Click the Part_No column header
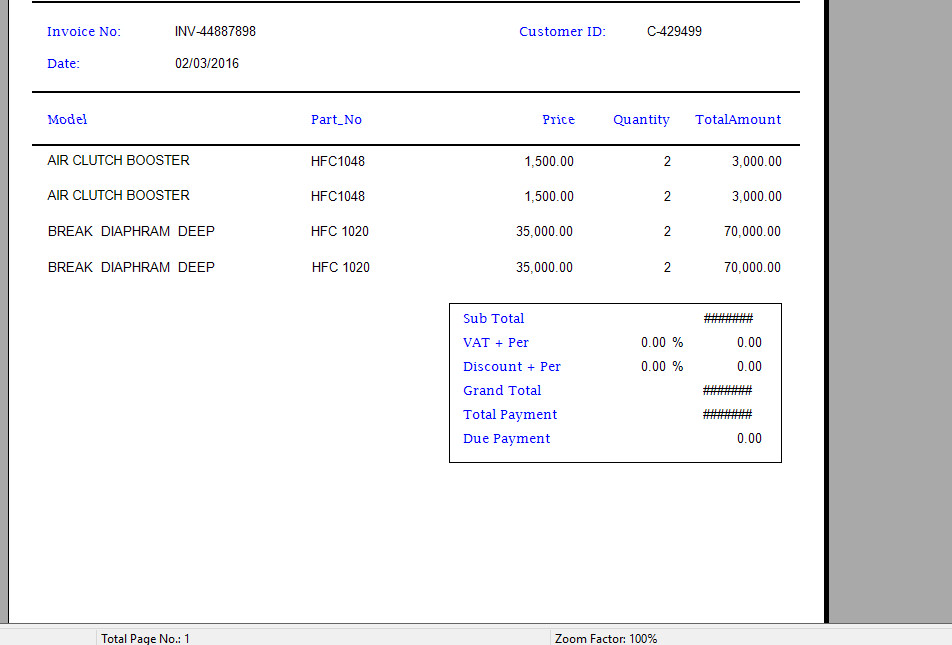The image size is (952, 645). 336,120
